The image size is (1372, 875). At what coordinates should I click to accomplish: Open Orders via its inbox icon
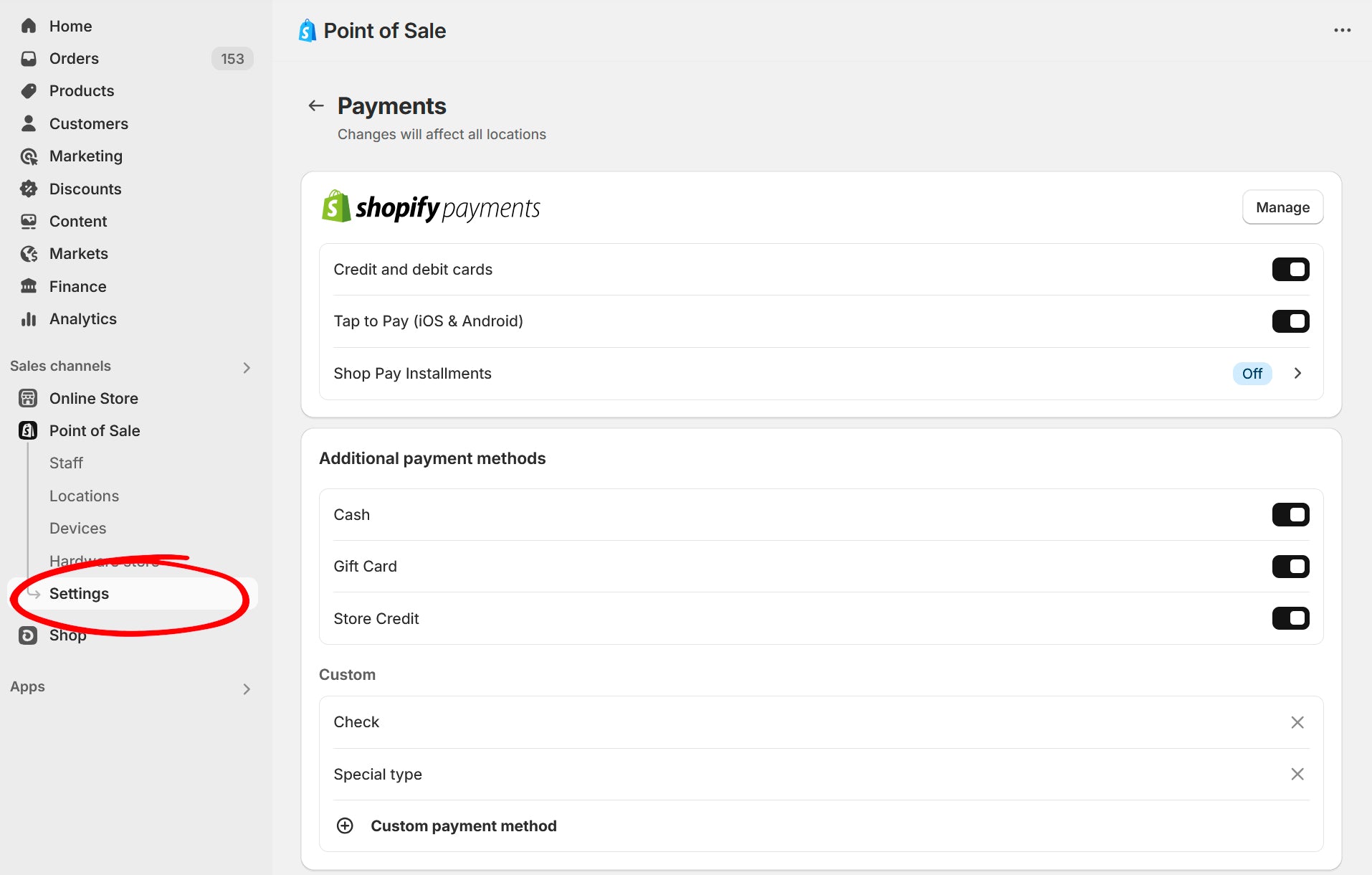[x=29, y=59]
